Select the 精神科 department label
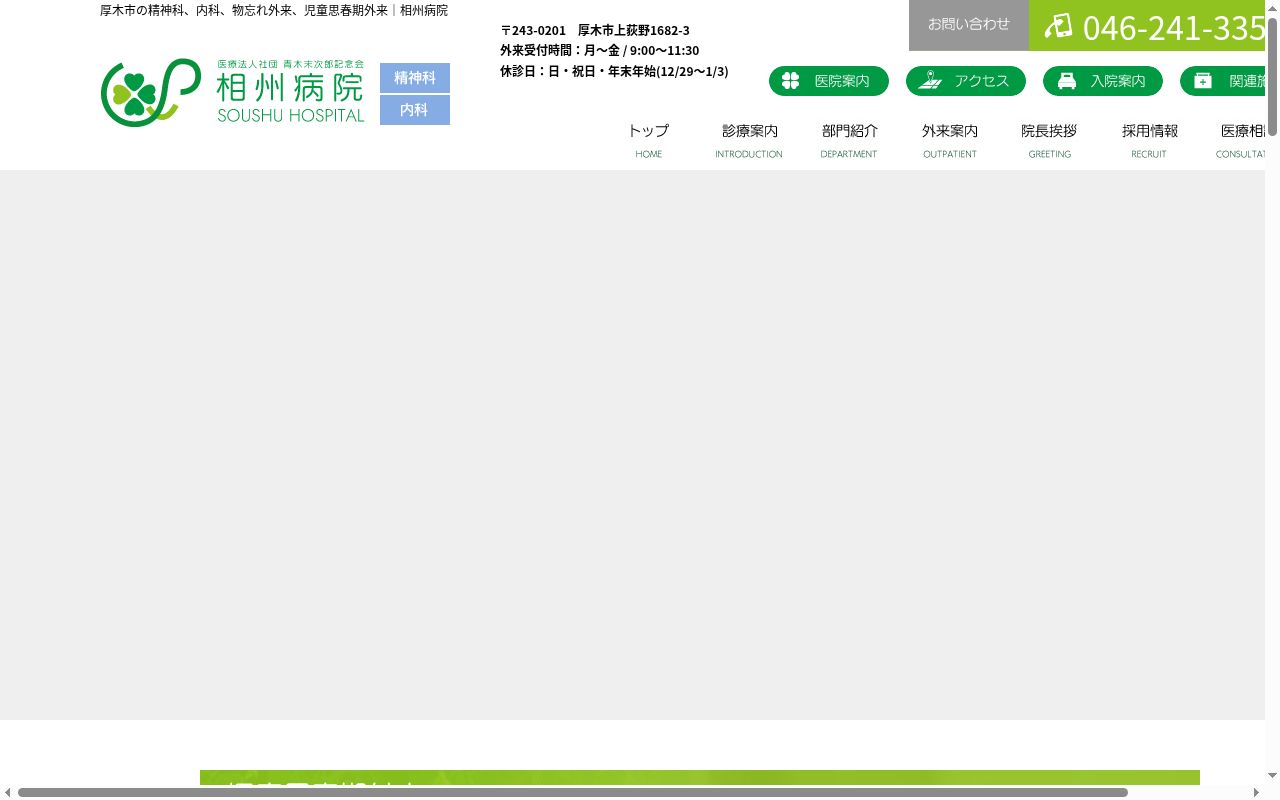The width and height of the screenshot is (1280, 800). click(415, 78)
